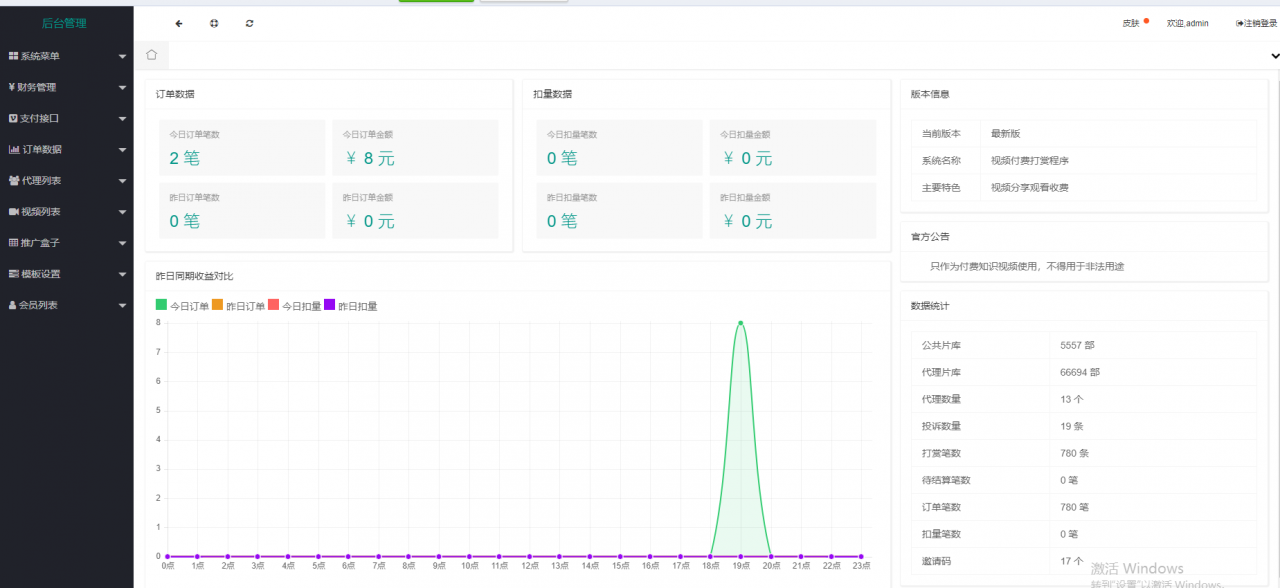Toggle the orange 昨日订单 legend swatch

(217, 305)
